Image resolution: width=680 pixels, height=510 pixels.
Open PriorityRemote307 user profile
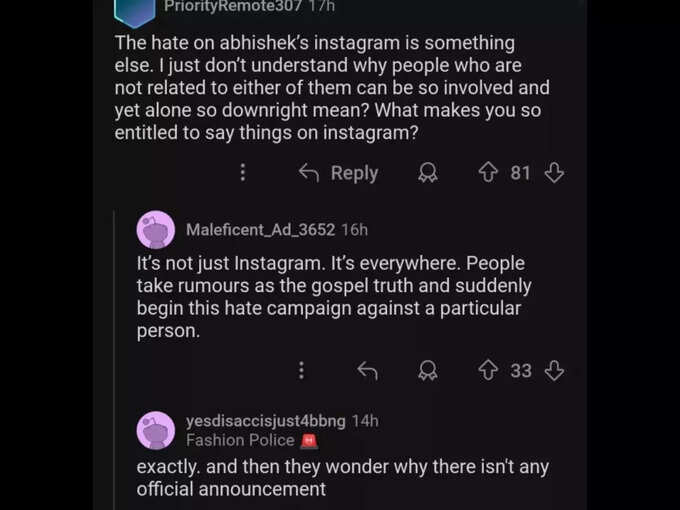232,6
